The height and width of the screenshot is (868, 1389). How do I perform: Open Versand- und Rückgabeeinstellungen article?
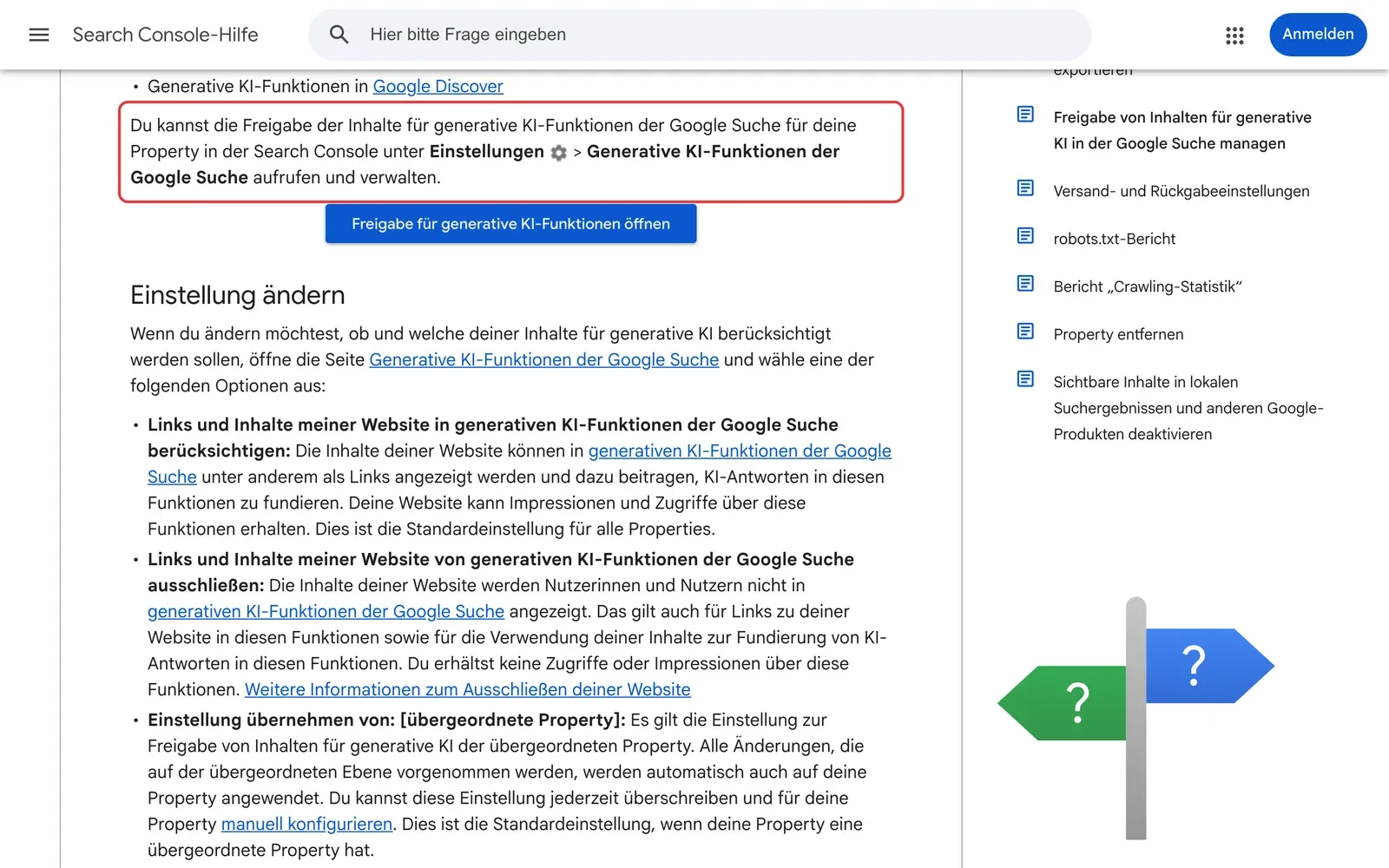(x=1181, y=191)
